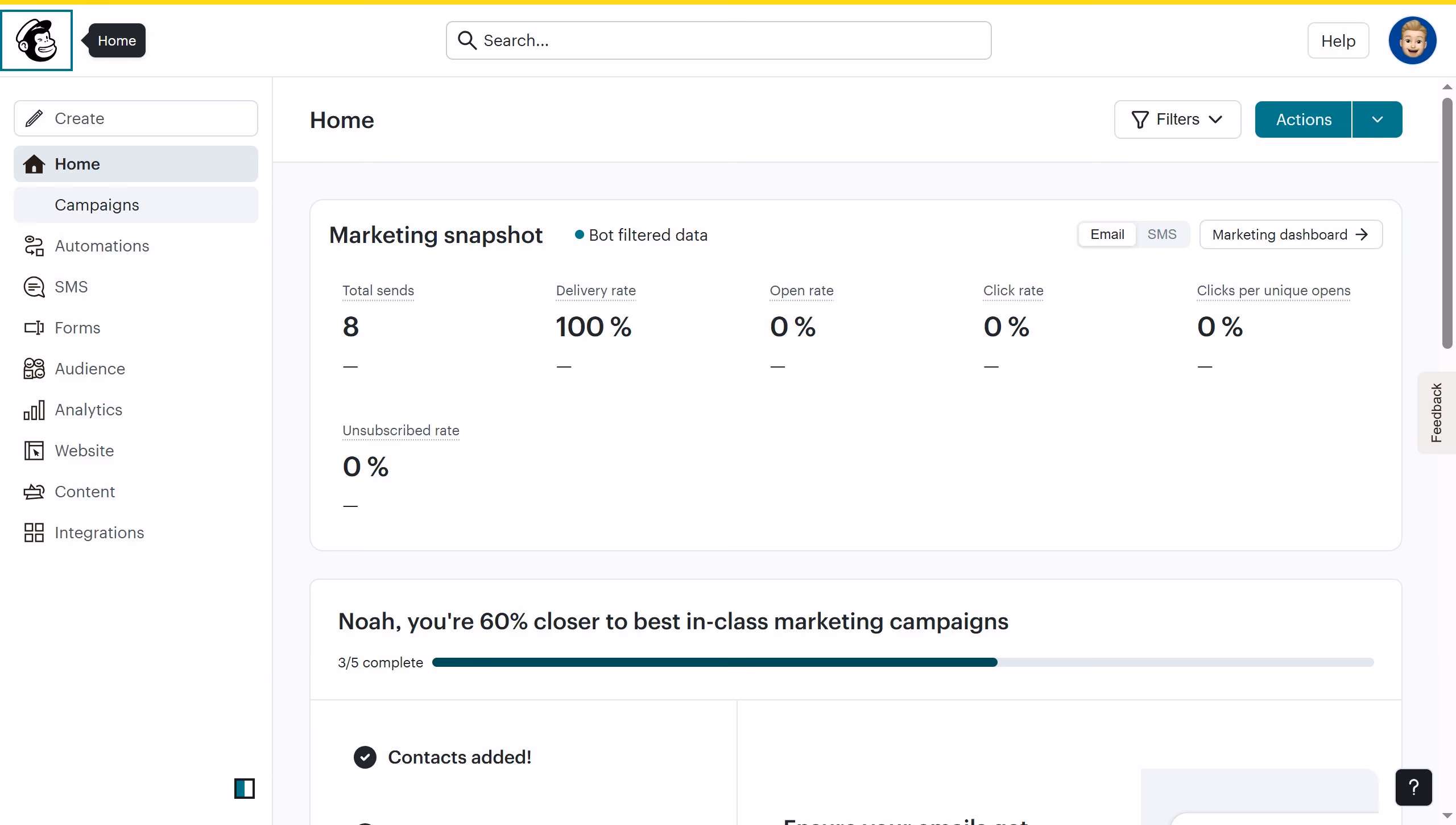Click the Click rate metric label
The height and width of the screenshot is (825, 1456).
pos(1013,290)
